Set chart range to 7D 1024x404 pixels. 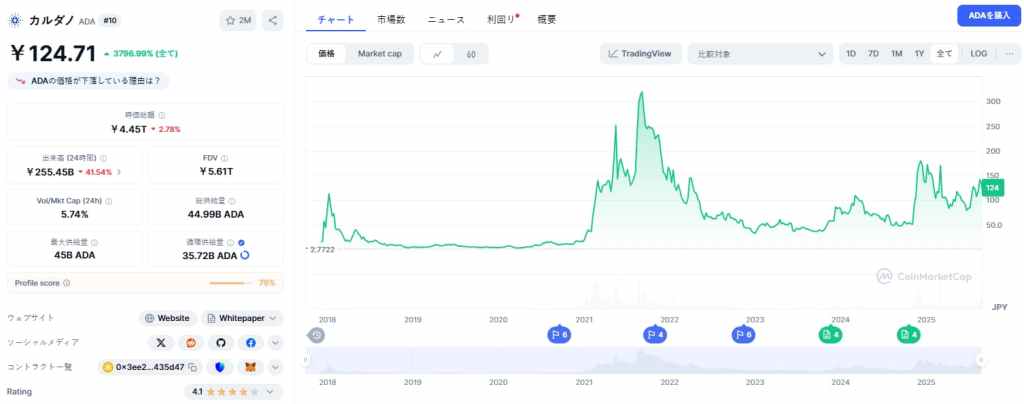[873, 54]
